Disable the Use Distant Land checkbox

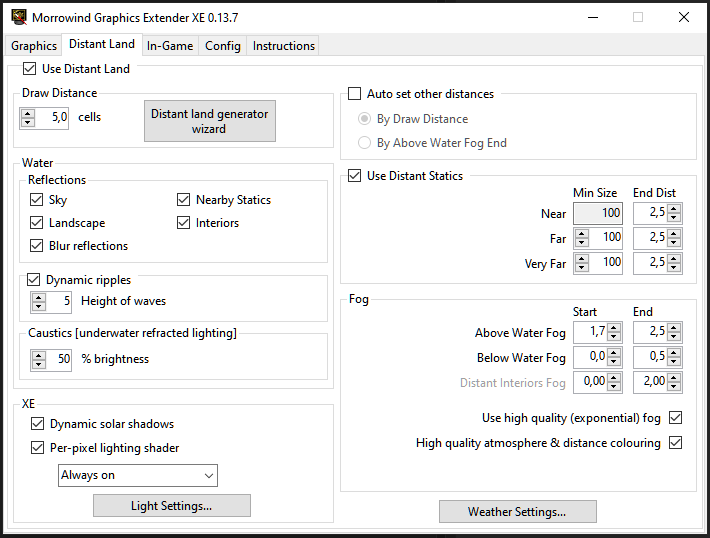pyautogui.click(x=29, y=69)
